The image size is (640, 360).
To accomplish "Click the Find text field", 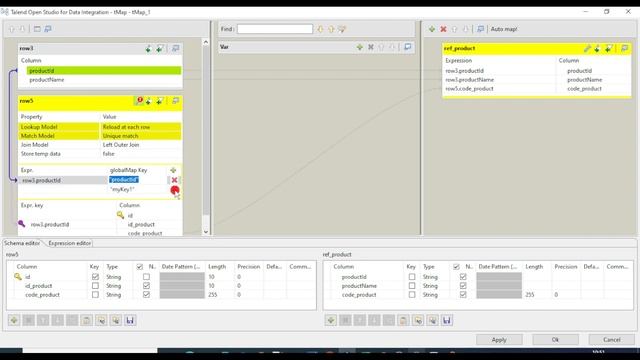I will [275, 29].
